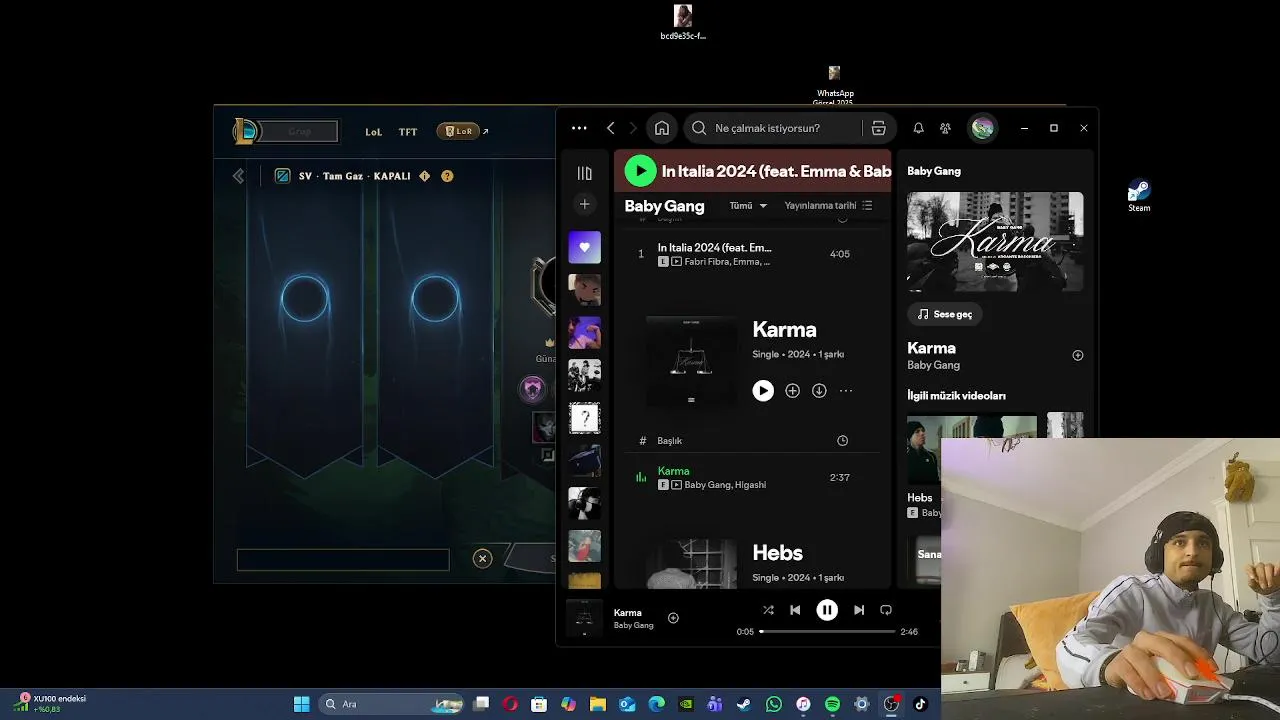1280x720 pixels.
Task: Open Yayınlanma tarihi sort and view options
Action: coord(828,205)
